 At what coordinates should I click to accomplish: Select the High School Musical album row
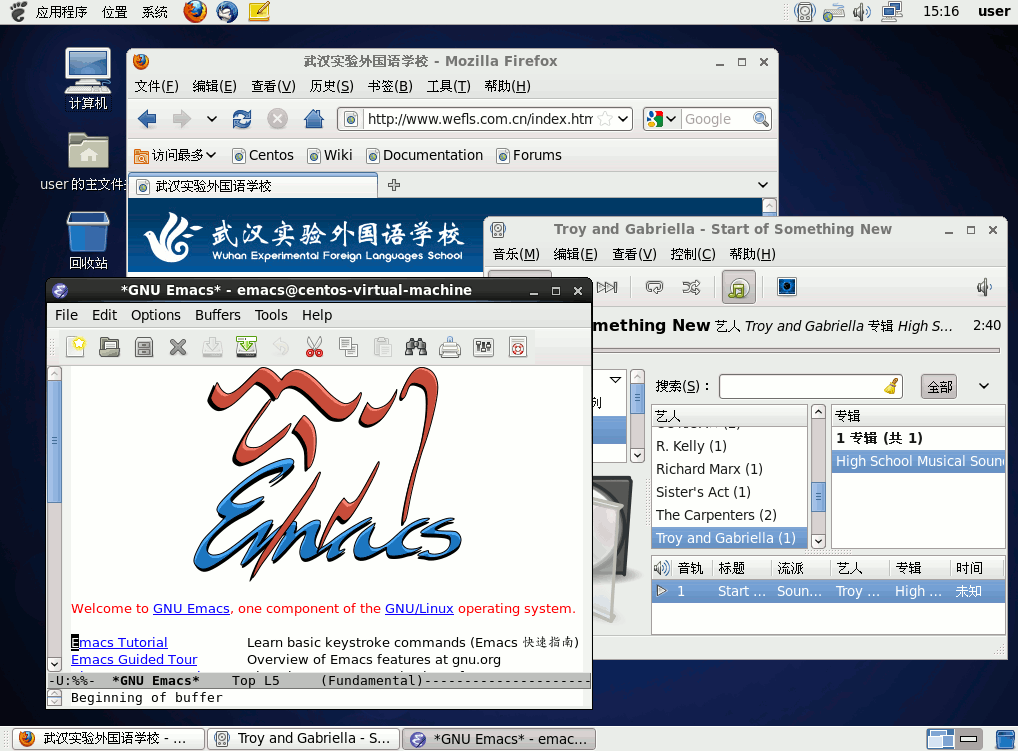click(x=918, y=461)
